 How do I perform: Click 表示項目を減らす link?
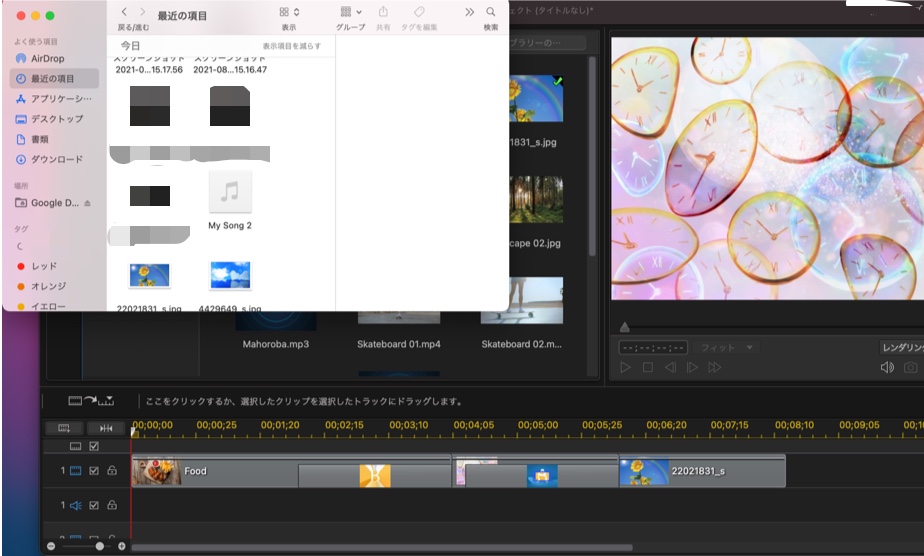pos(292,47)
